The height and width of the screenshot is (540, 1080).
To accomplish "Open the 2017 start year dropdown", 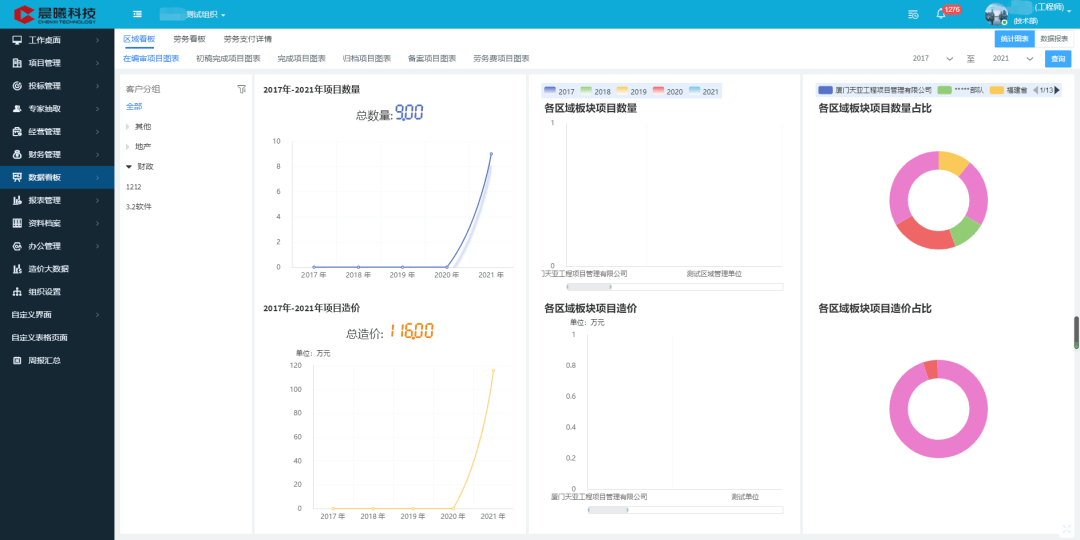I will [933, 59].
